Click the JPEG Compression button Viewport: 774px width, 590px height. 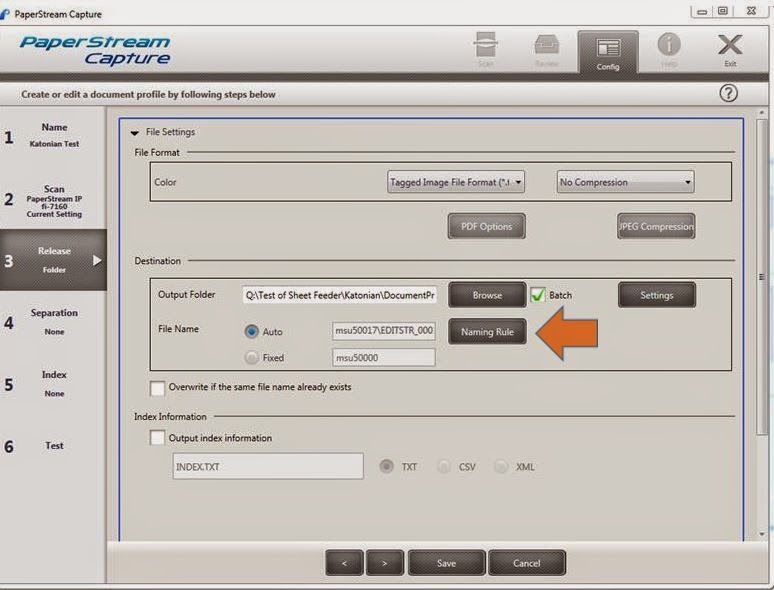[656, 227]
